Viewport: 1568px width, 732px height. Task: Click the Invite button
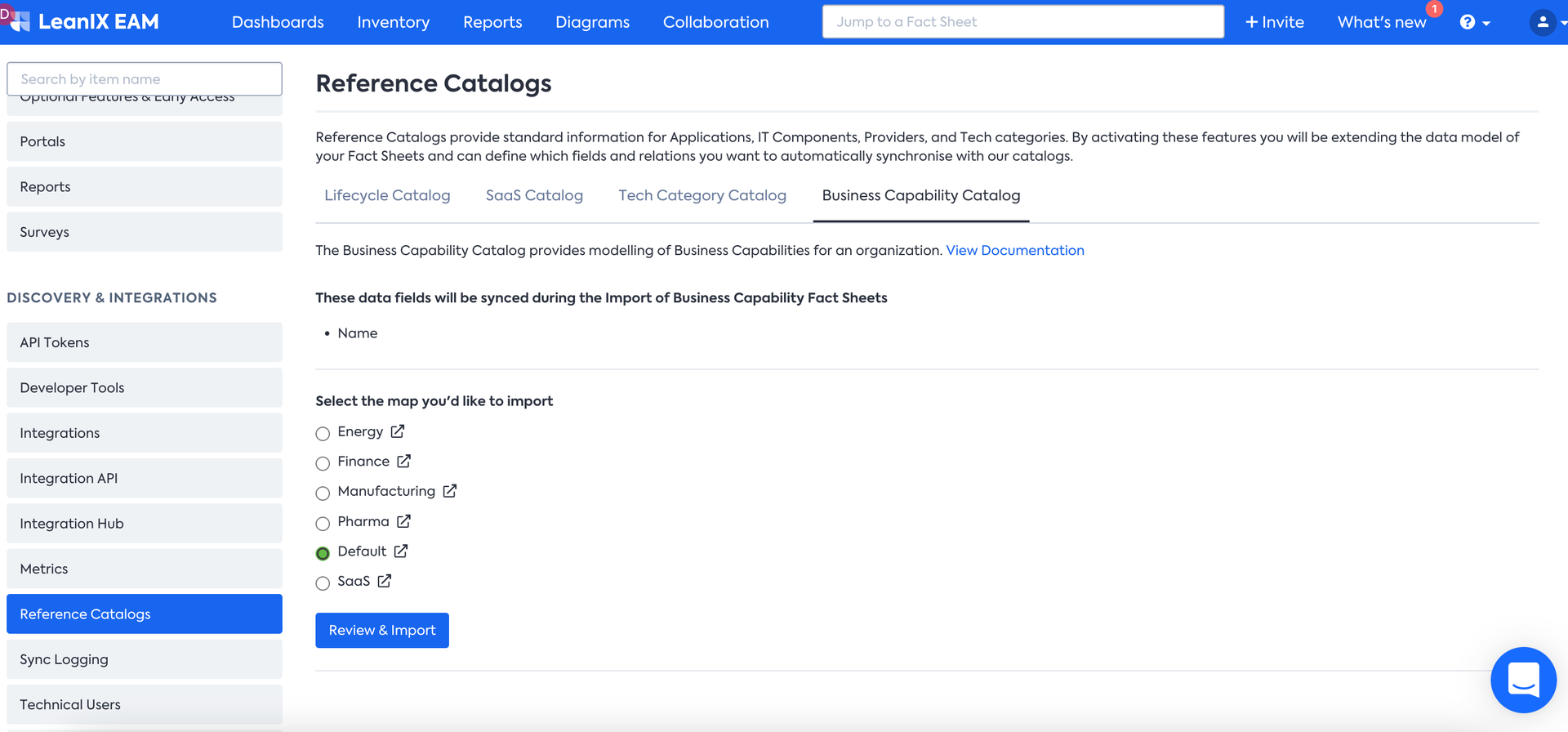1274,22
